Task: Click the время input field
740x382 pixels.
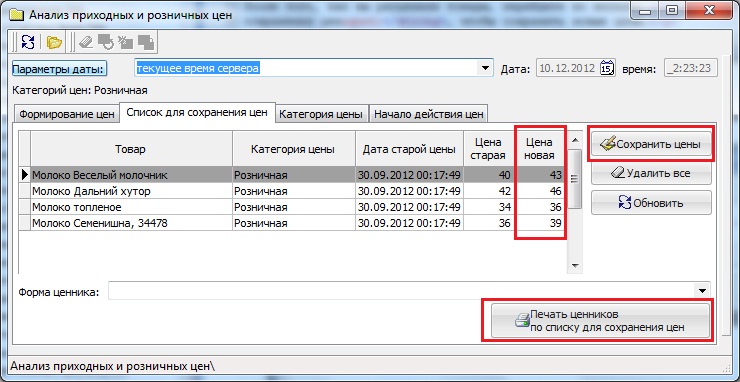Action: (x=691, y=68)
